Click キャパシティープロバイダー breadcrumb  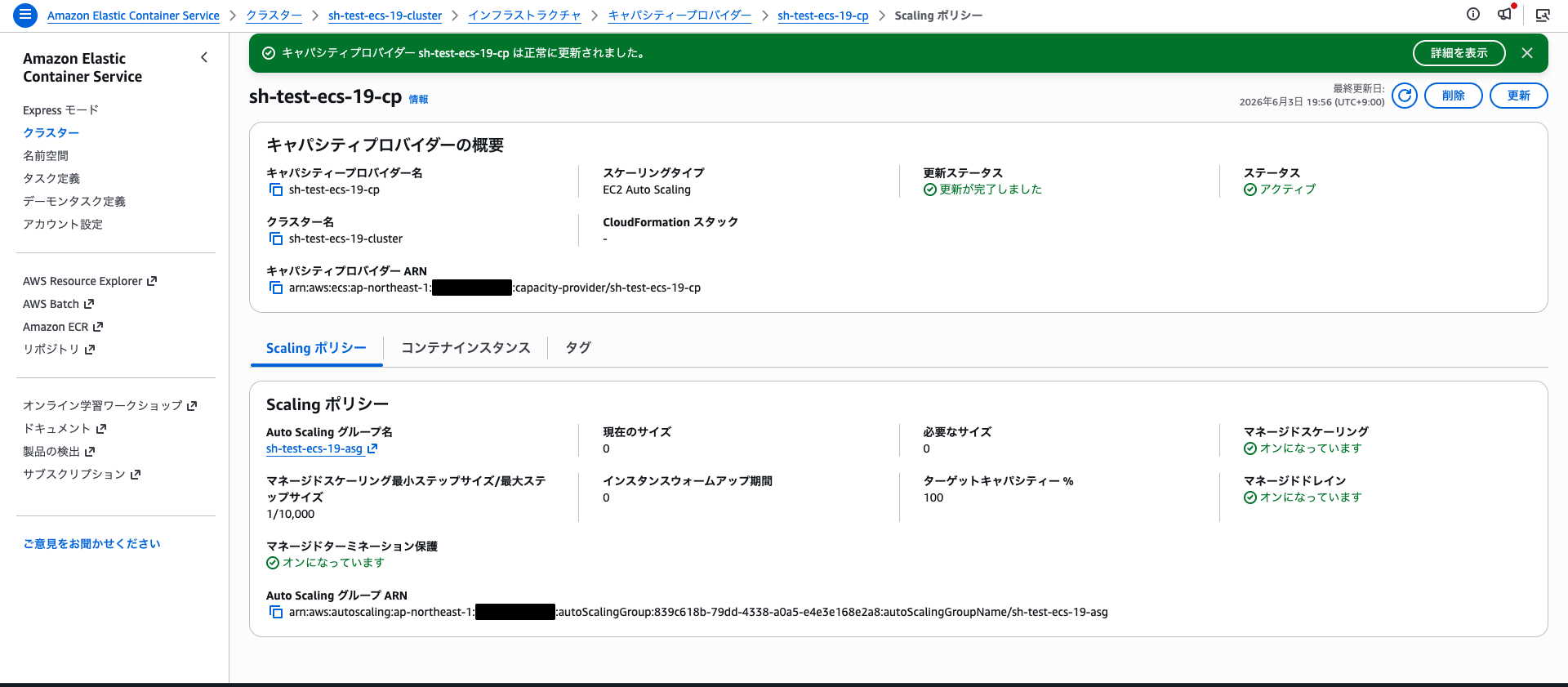tap(679, 16)
